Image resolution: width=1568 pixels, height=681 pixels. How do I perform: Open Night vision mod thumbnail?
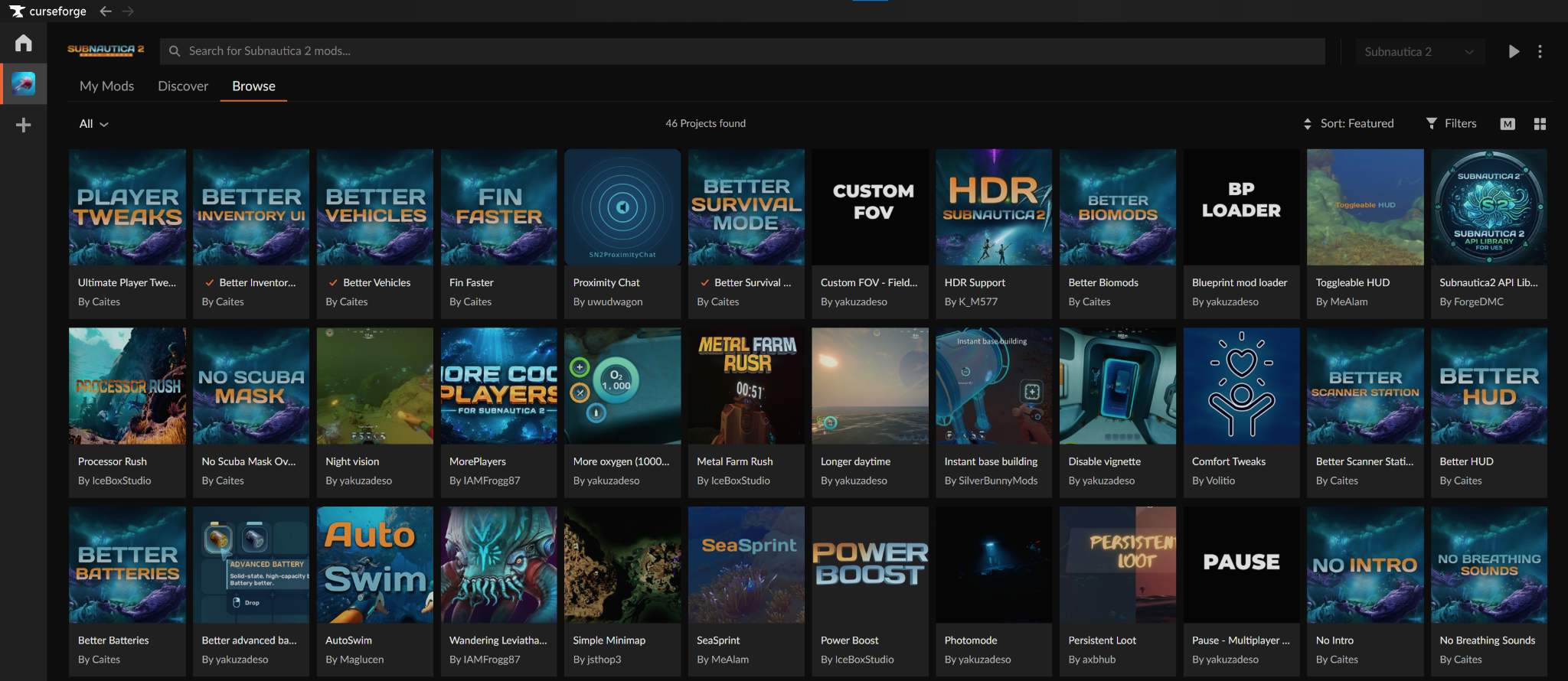[x=375, y=386]
